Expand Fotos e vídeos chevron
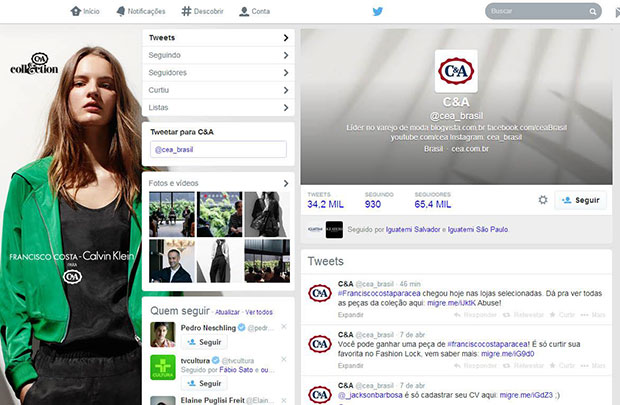Viewport: 620px width, 405px height. click(x=286, y=183)
